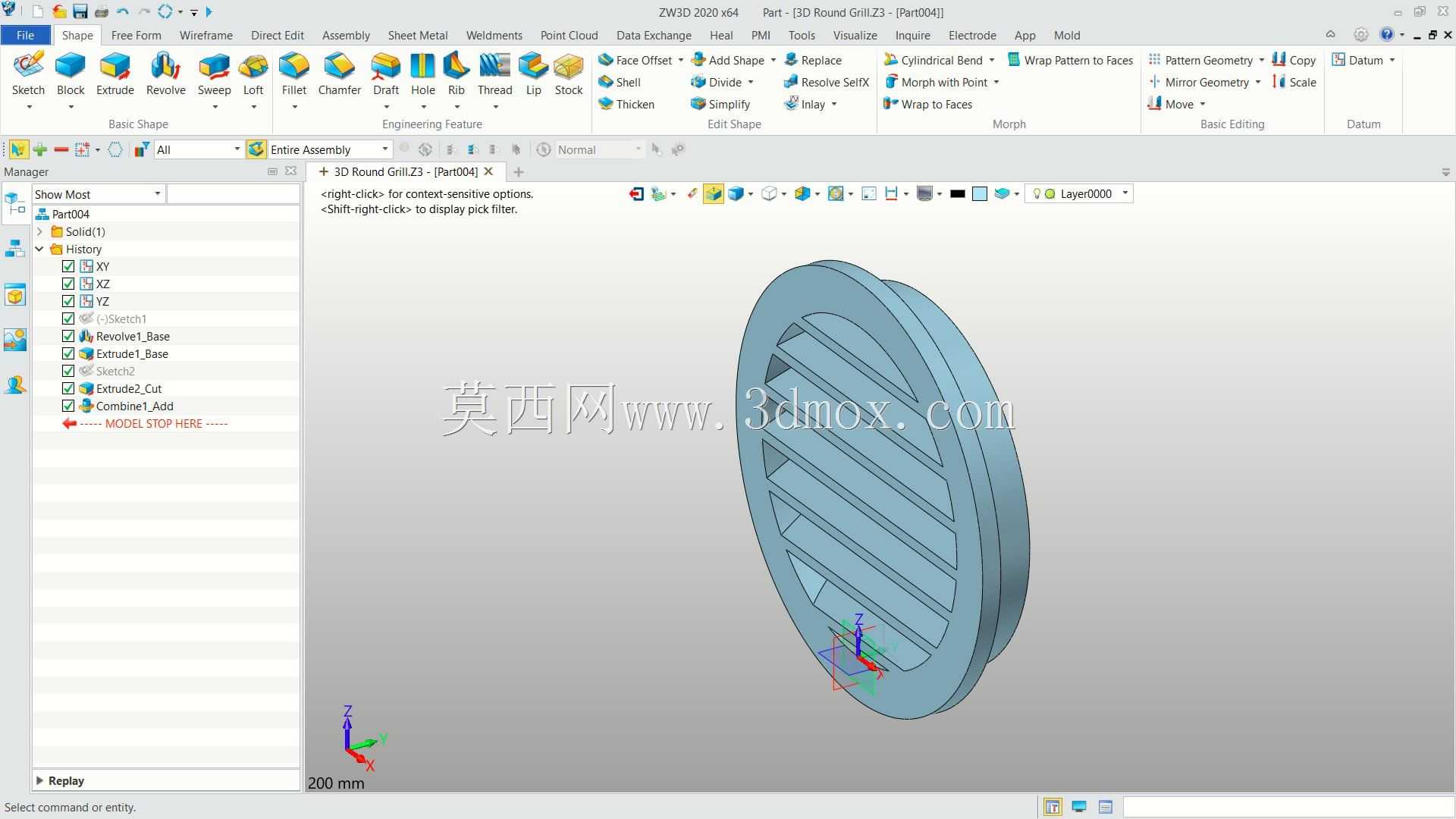Expand the Replay section
This screenshot has width=1456, height=819.
coord(39,780)
